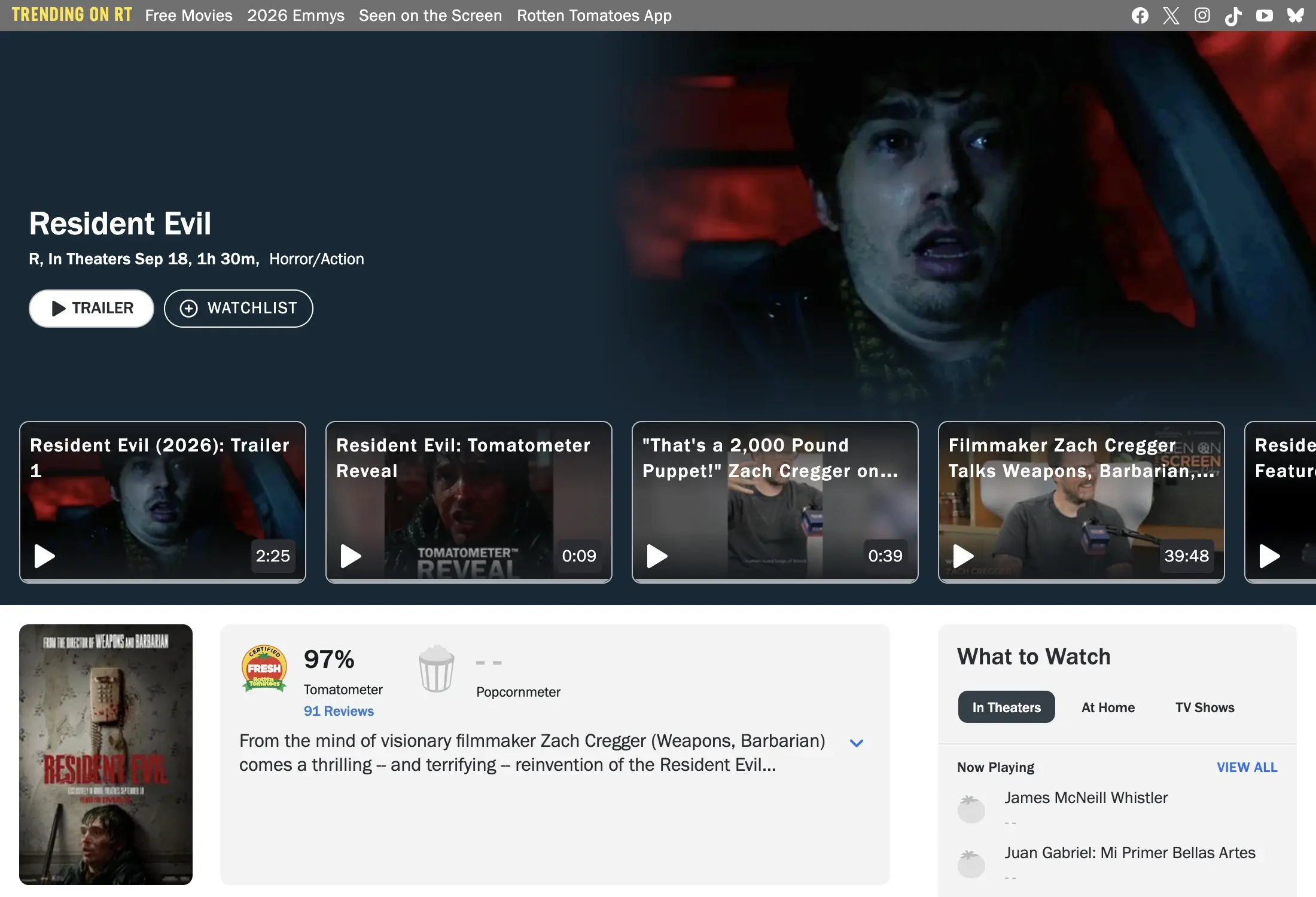Select the In Theaters tab
Image resolution: width=1316 pixels, height=897 pixels.
tap(1007, 707)
